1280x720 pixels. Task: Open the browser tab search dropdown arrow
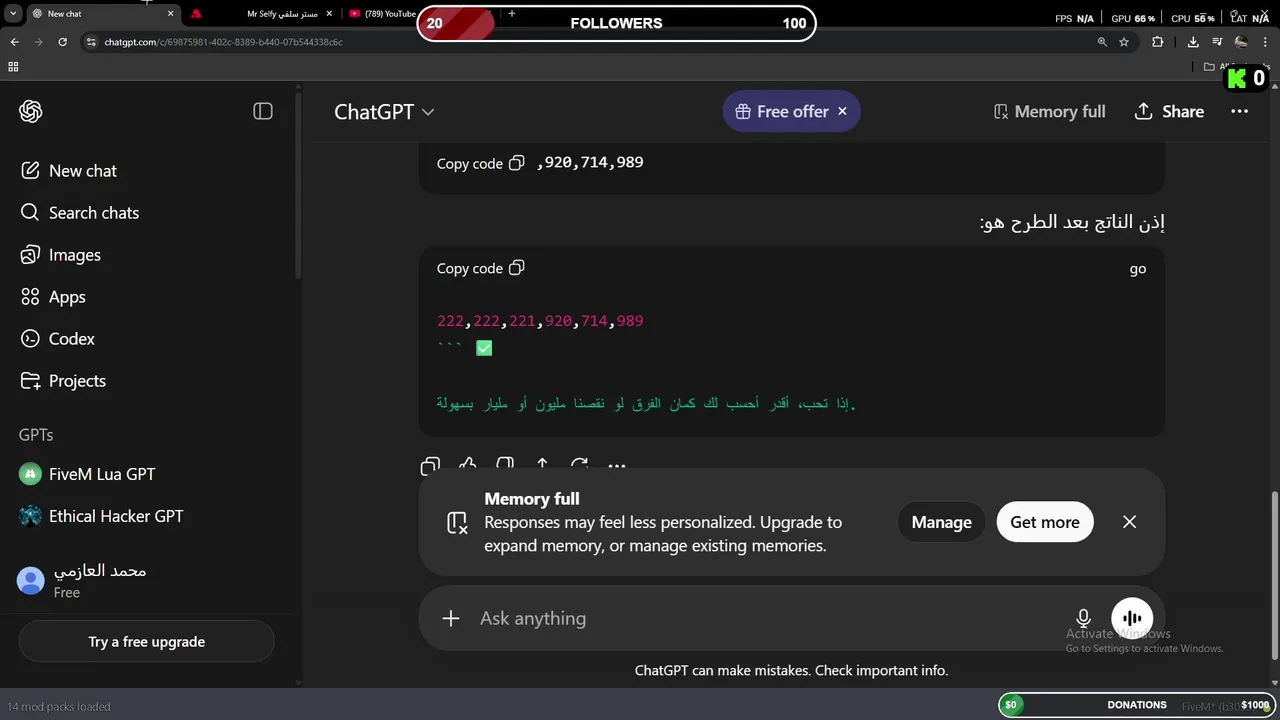(12, 13)
